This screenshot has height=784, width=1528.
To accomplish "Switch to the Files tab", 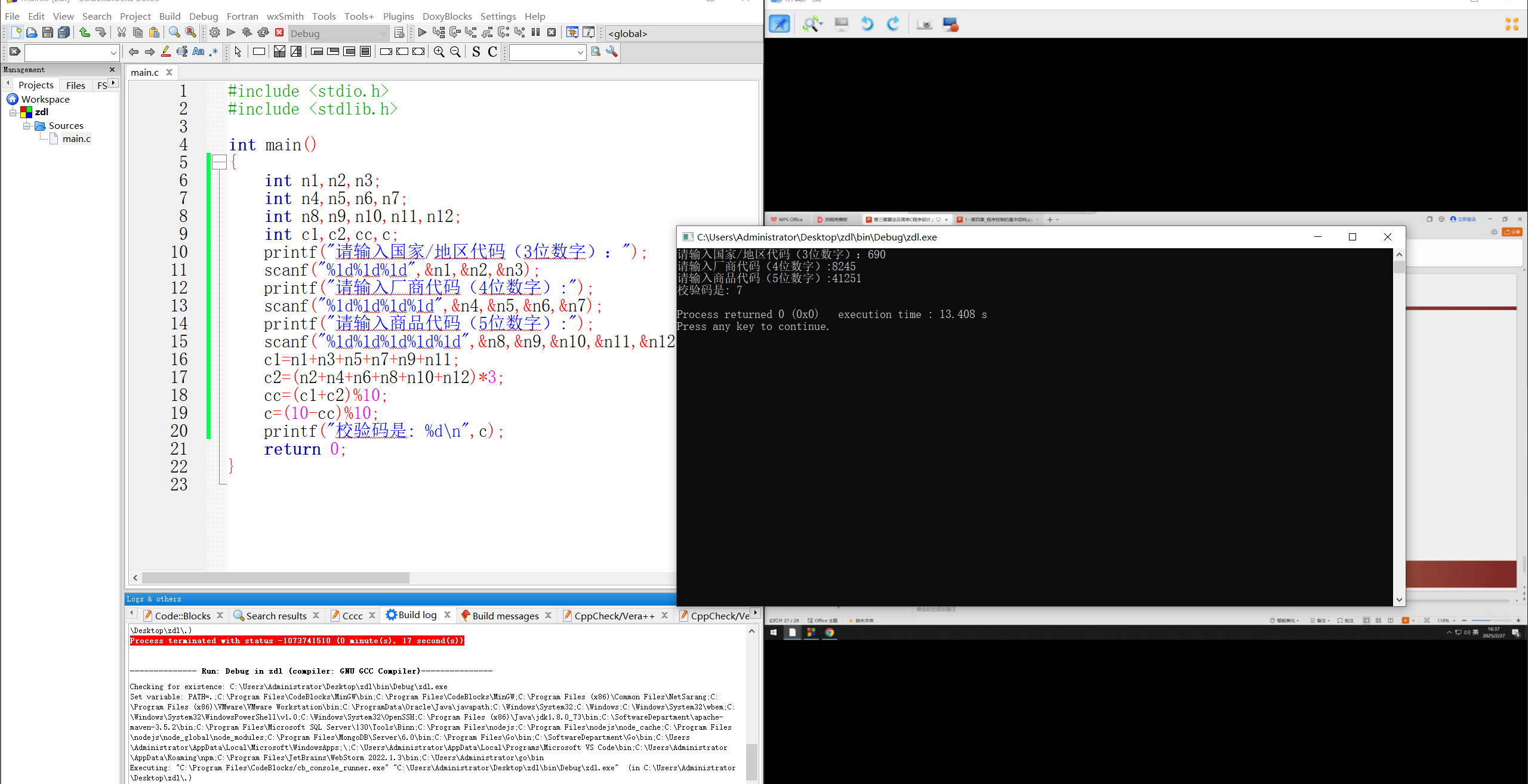I will [x=76, y=85].
